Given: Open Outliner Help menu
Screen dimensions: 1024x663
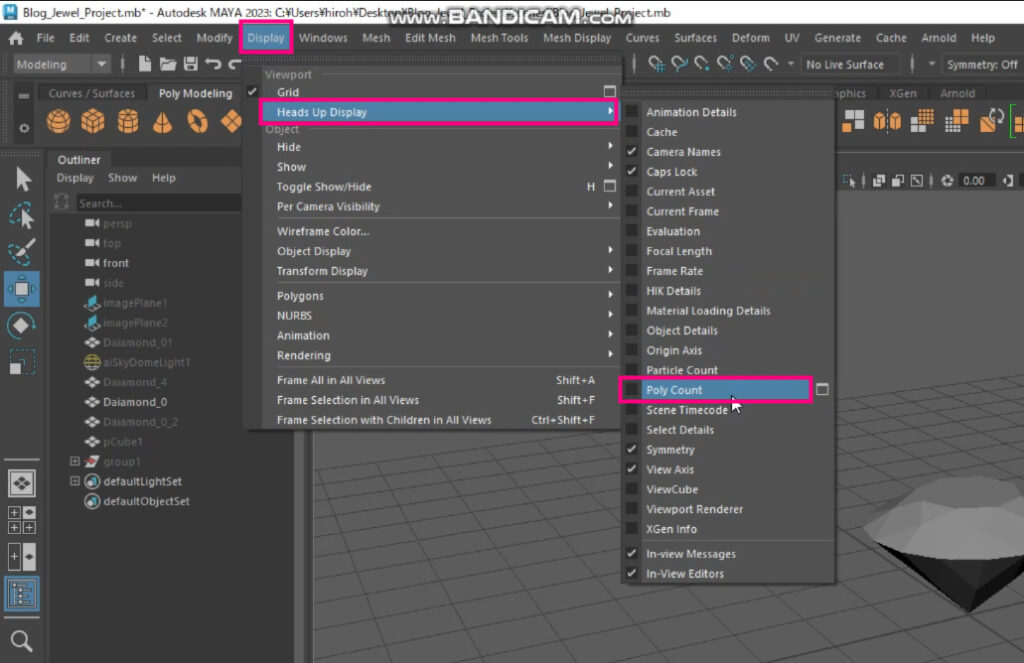Looking at the screenshot, I should click(x=163, y=178).
